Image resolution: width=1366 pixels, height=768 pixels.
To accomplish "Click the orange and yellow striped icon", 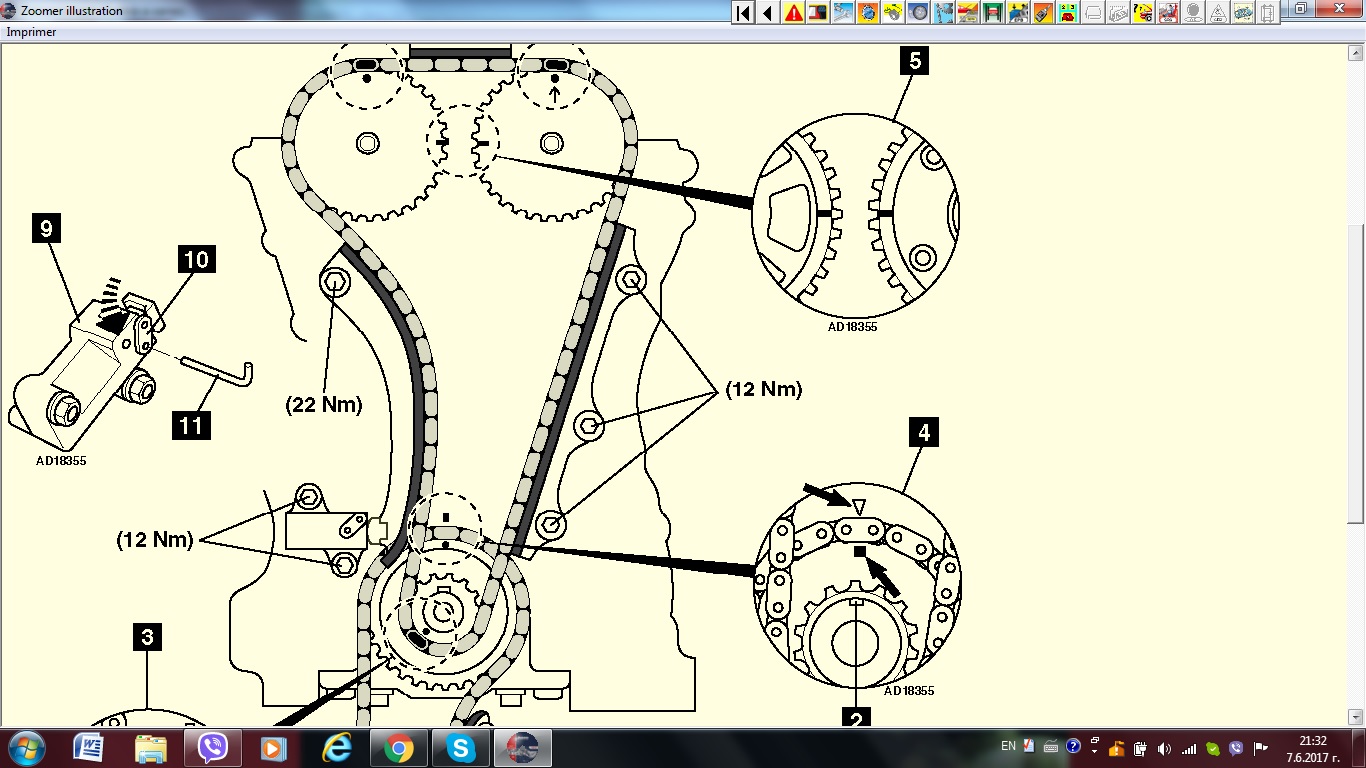I will [968, 13].
